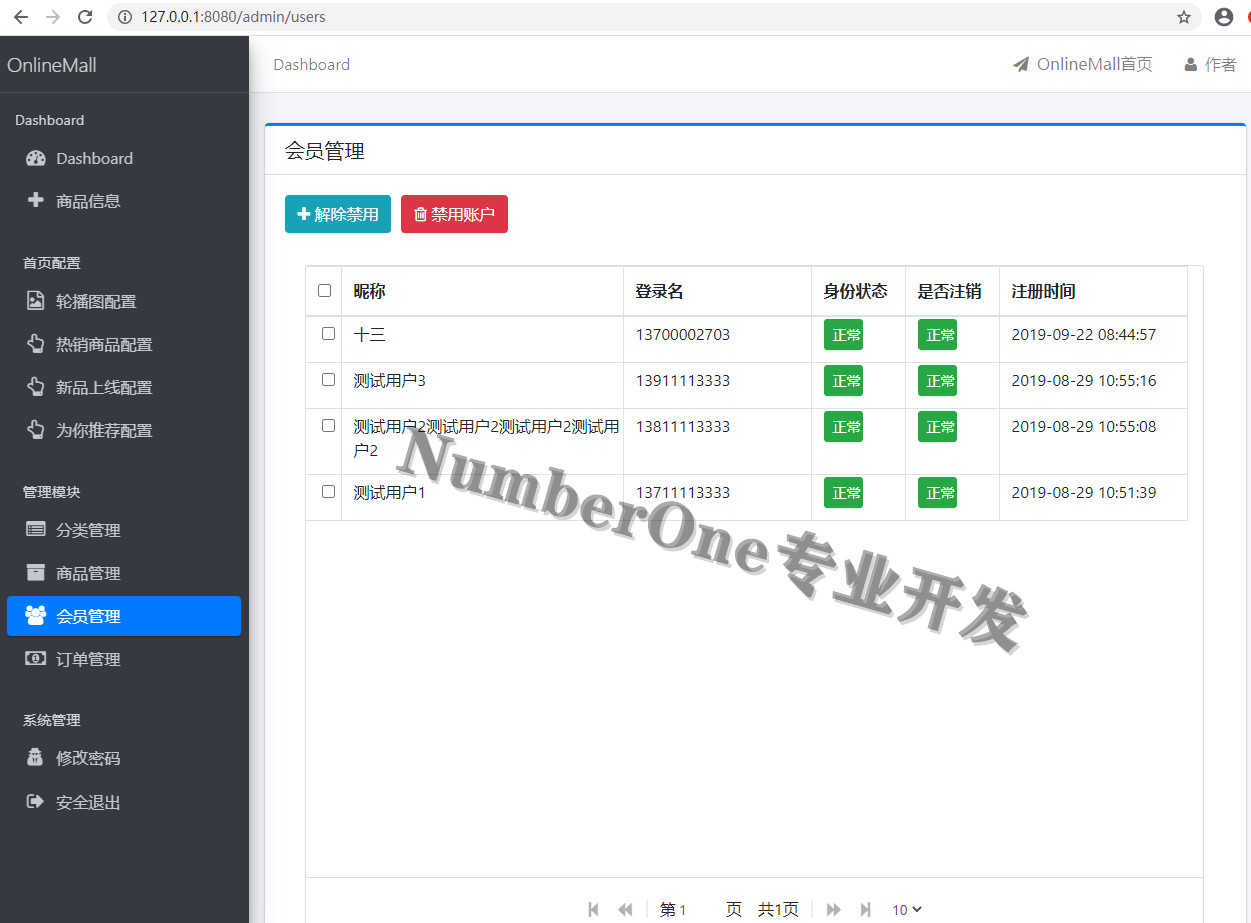Image resolution: width=1251 pixels, height=923 pixels.
Task: Click the sign-out icon beside 安全退出
Action: [36, 802]
